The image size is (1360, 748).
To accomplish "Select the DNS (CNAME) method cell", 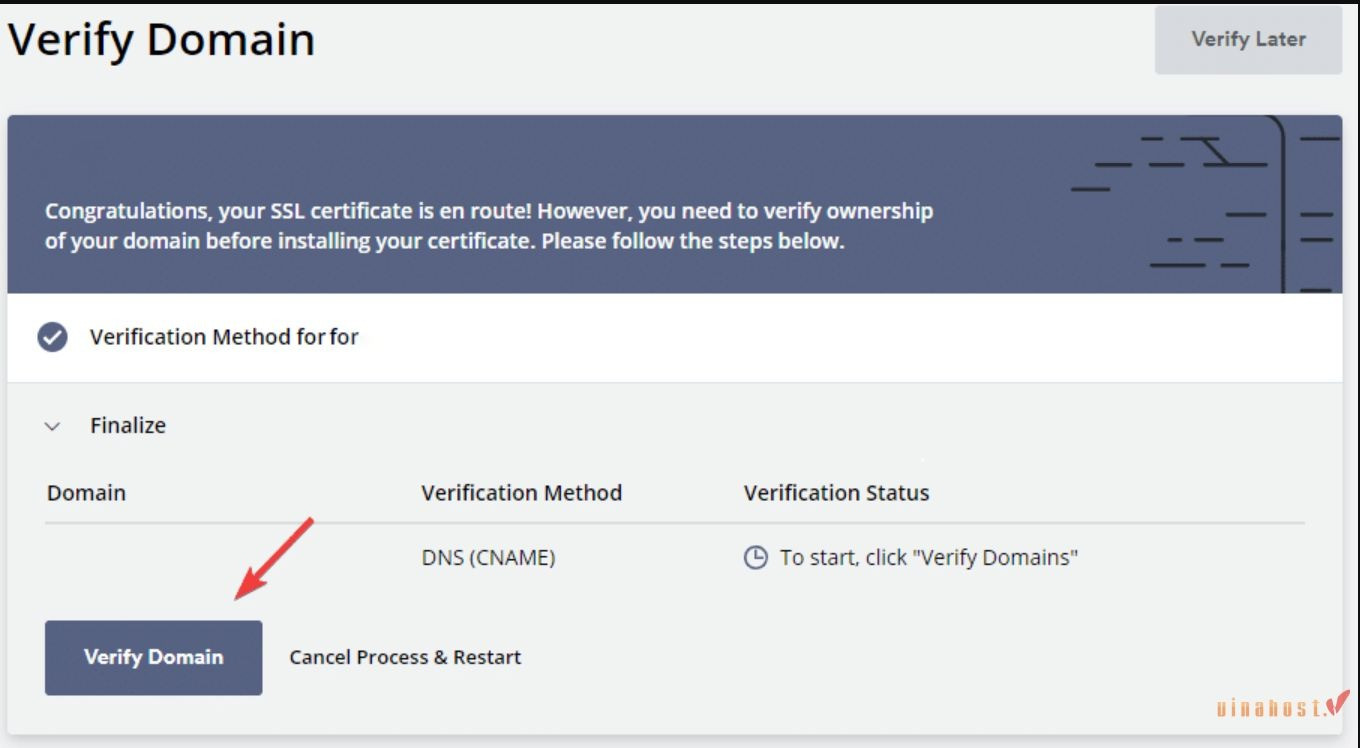I will 488,558.
